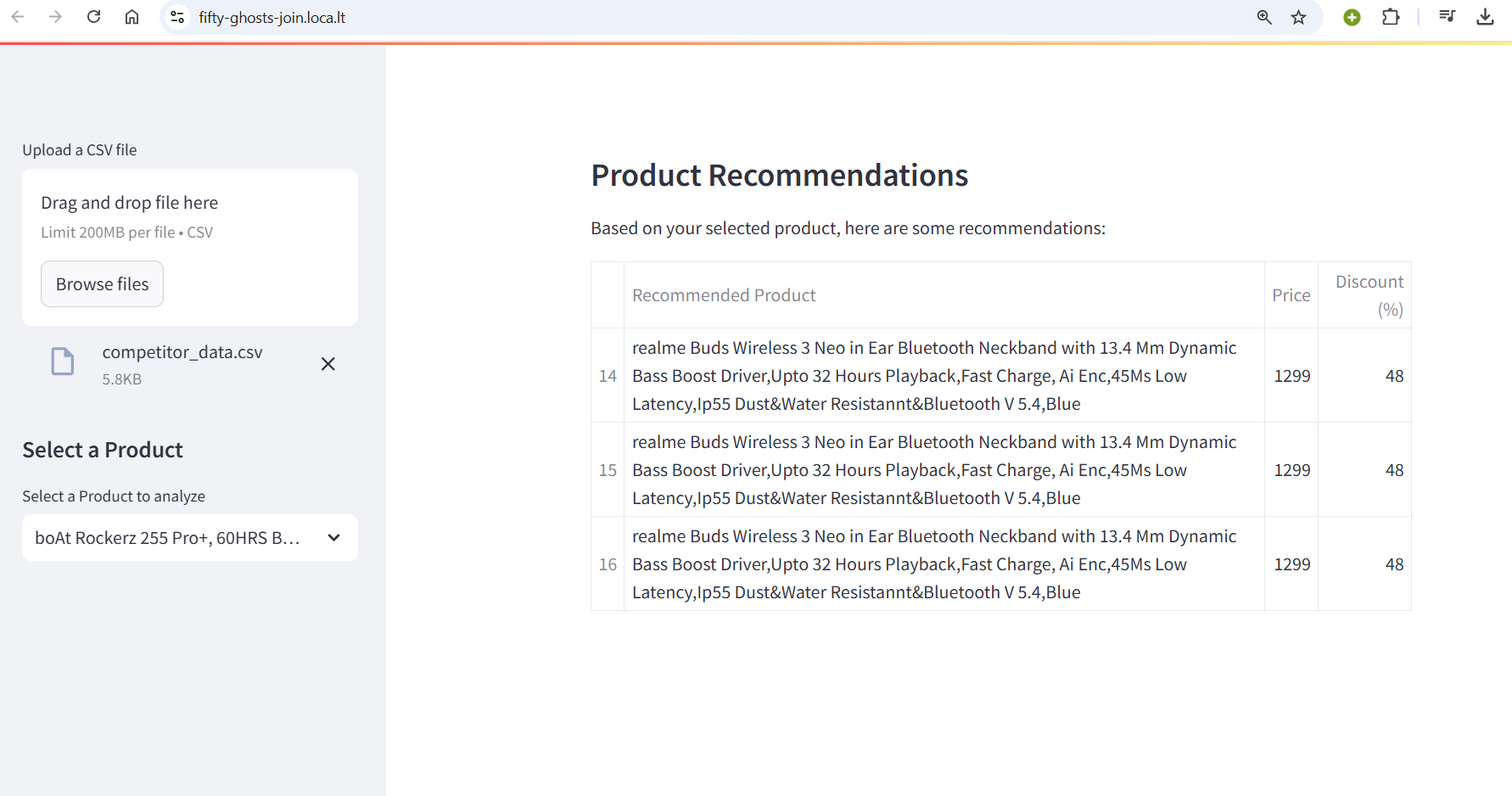Expand the Select a Product dropdown

(x=190, y=537)
